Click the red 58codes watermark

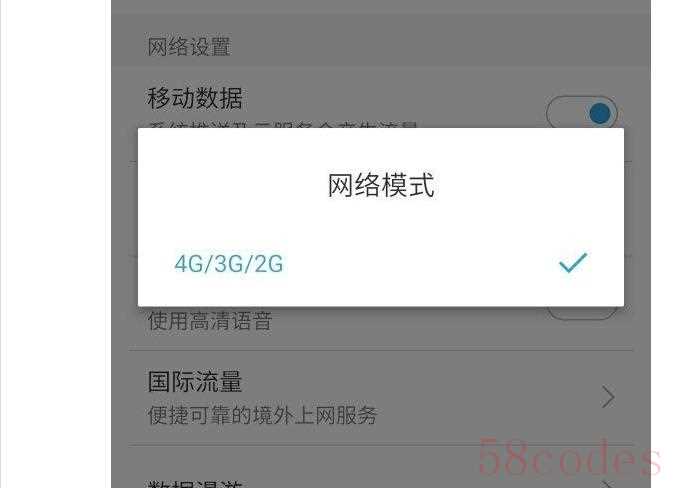(x=570, y=457)
